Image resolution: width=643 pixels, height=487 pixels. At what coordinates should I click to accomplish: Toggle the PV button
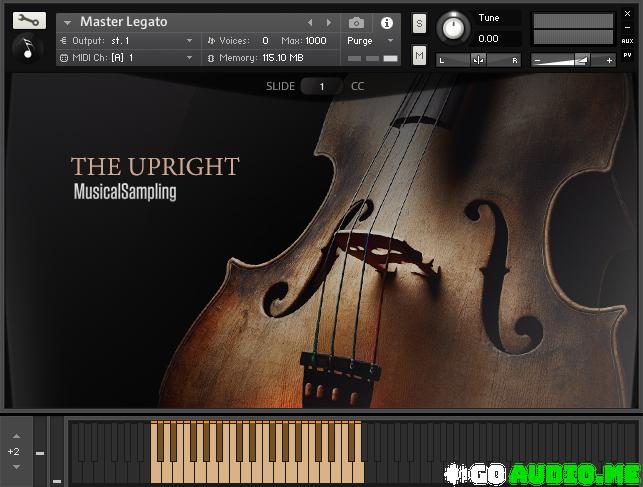point(627,55)
